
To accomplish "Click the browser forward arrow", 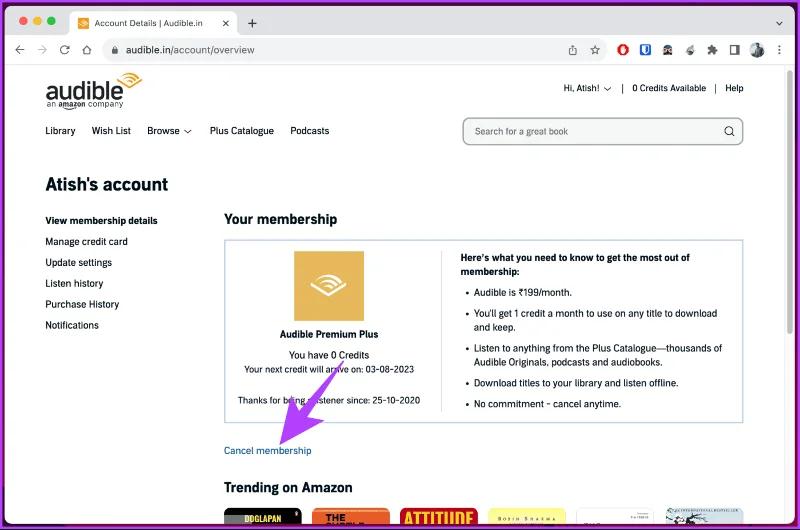I will click(x=42, y=50).
